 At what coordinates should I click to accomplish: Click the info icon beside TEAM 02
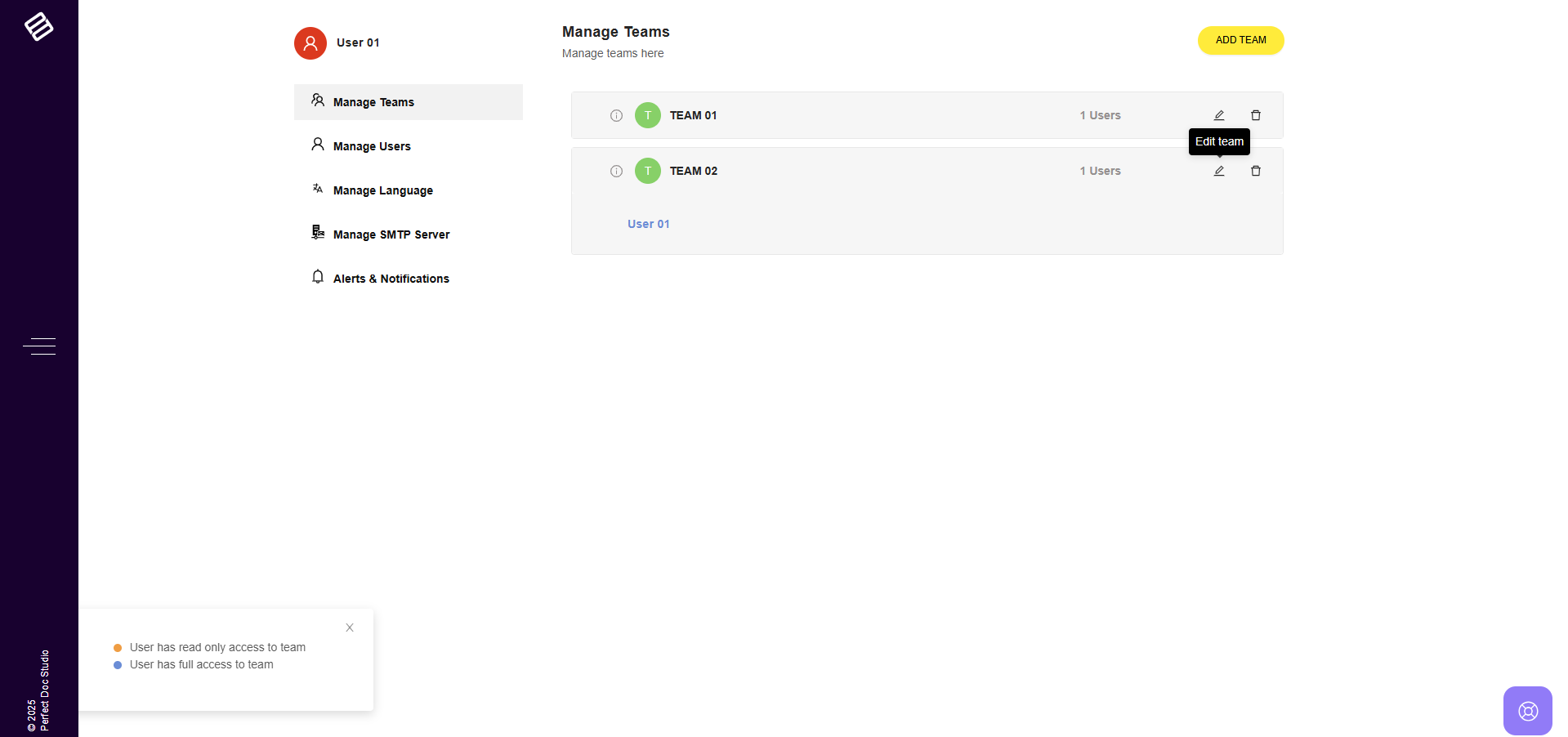tap(616, 171)
